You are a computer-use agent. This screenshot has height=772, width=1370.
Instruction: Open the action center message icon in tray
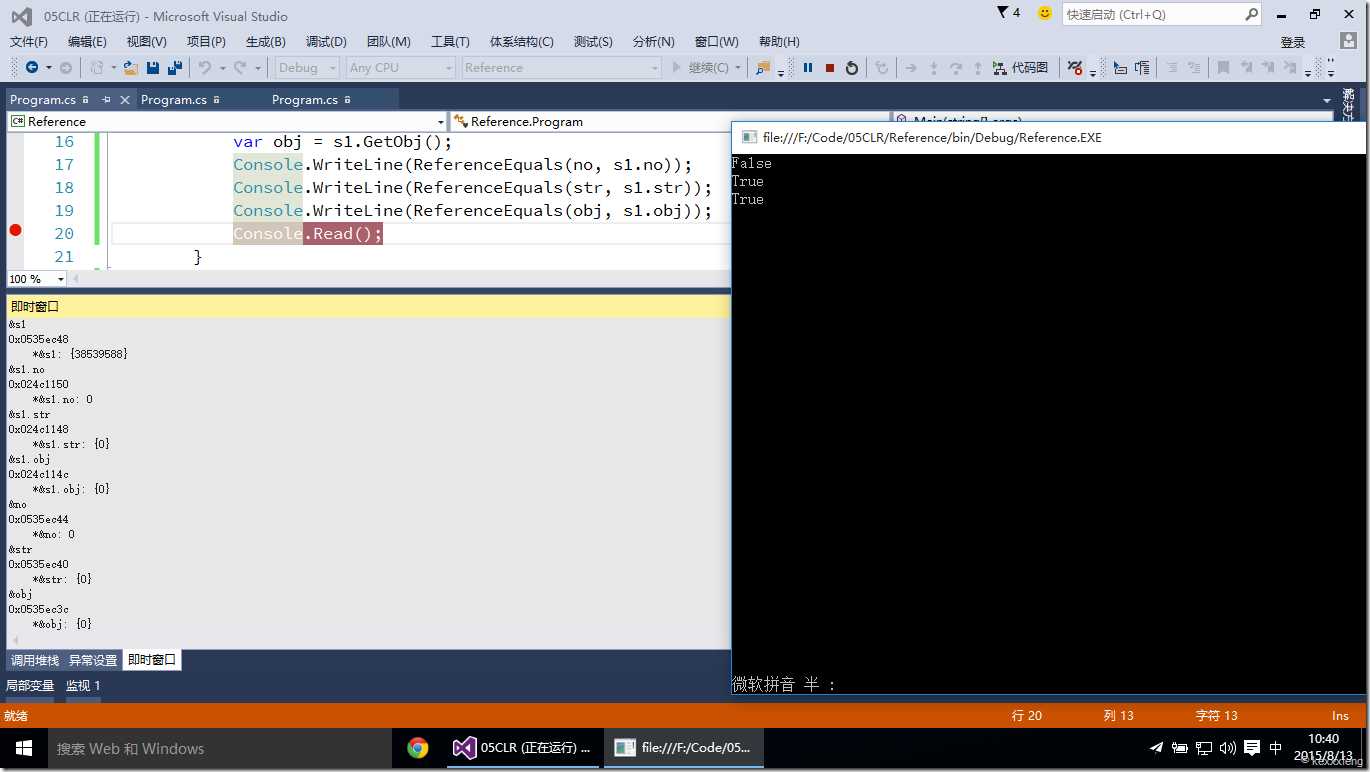(1251, 748)
